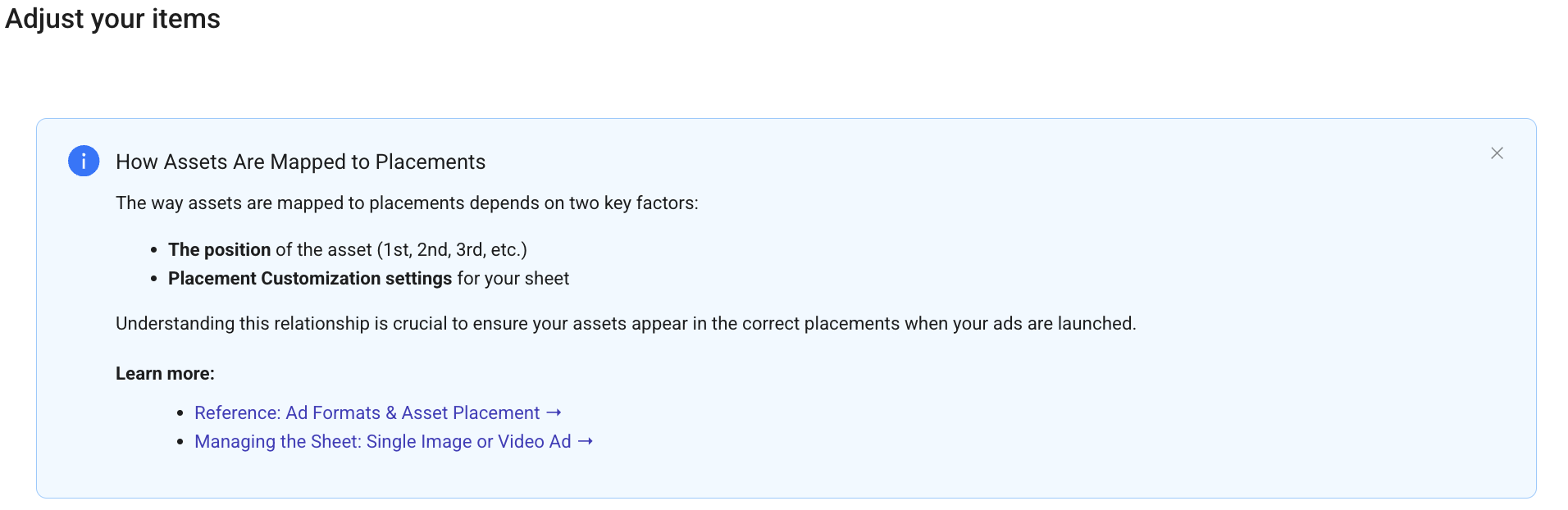The width and height of the screenshot is (1568, 510).
Task: Click bullet point beside 'The position'
Action: pyautogui.click(x=154, y=251)
